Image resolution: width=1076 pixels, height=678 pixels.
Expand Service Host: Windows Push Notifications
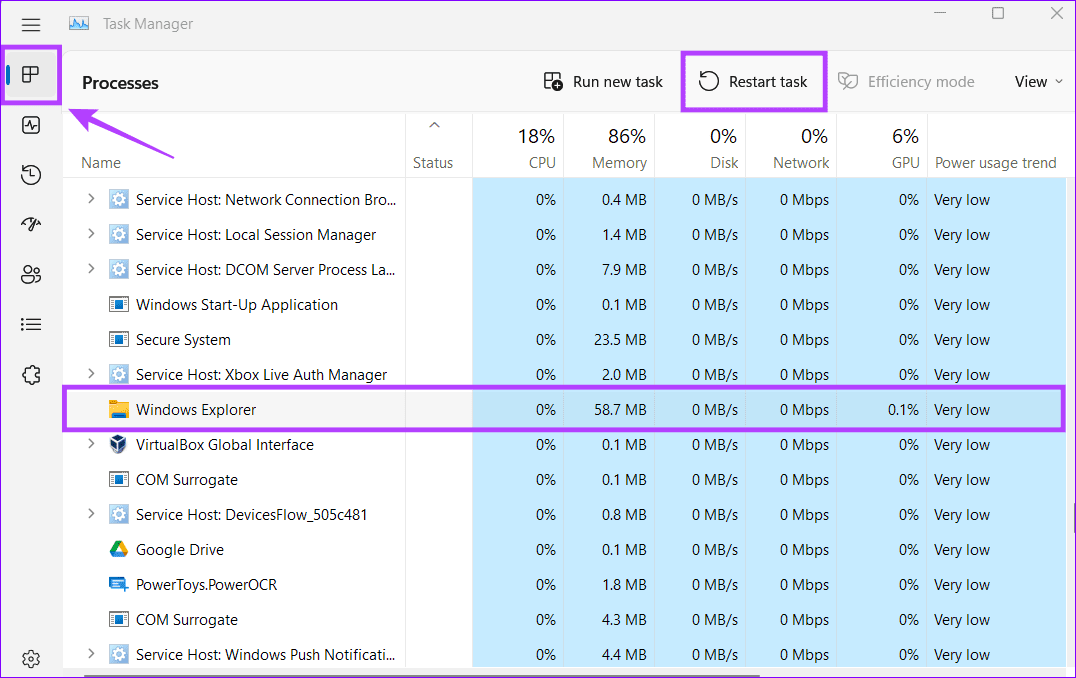[x=91, y=654]
